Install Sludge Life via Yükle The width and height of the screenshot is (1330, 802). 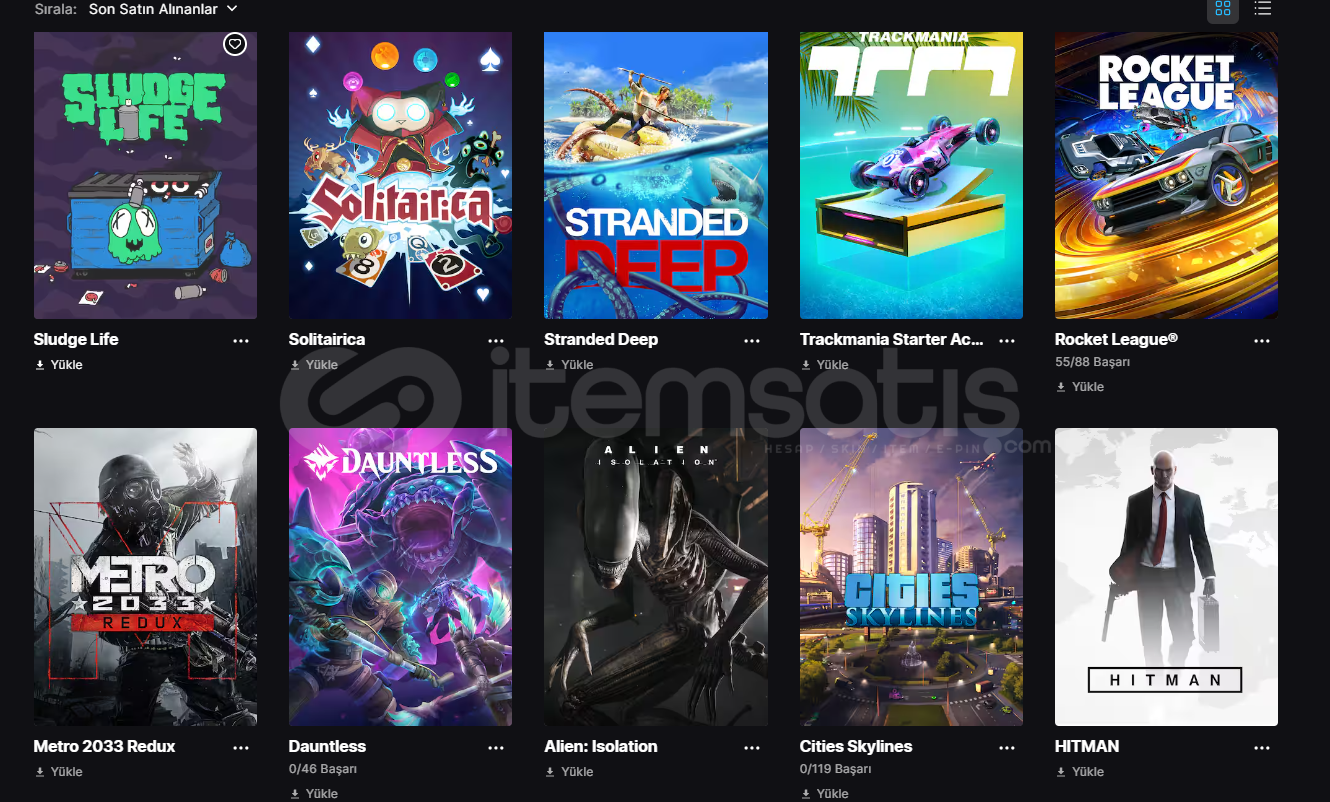(x=59, y=365)
